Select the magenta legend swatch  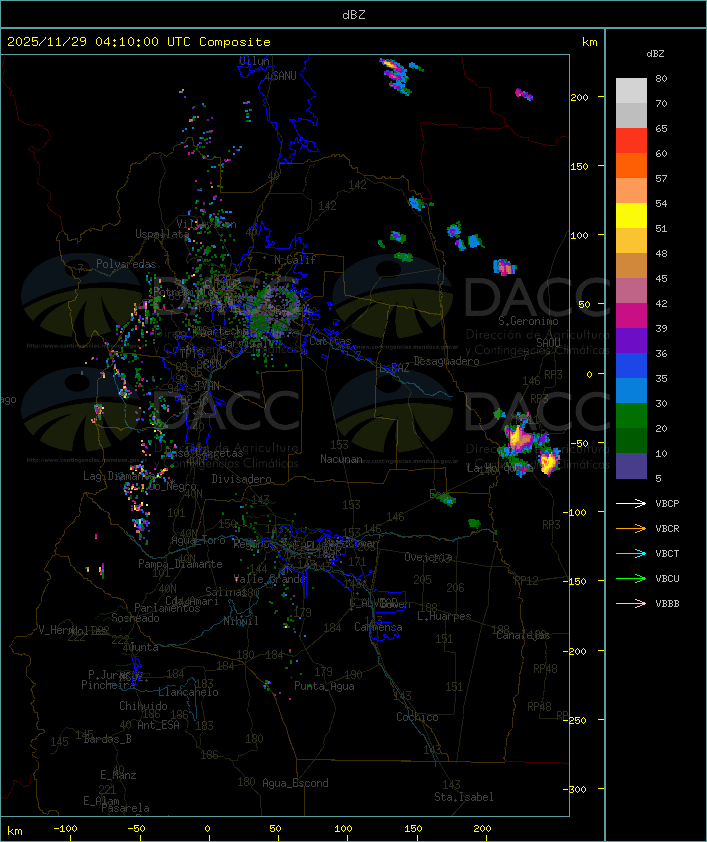point(631,316)
